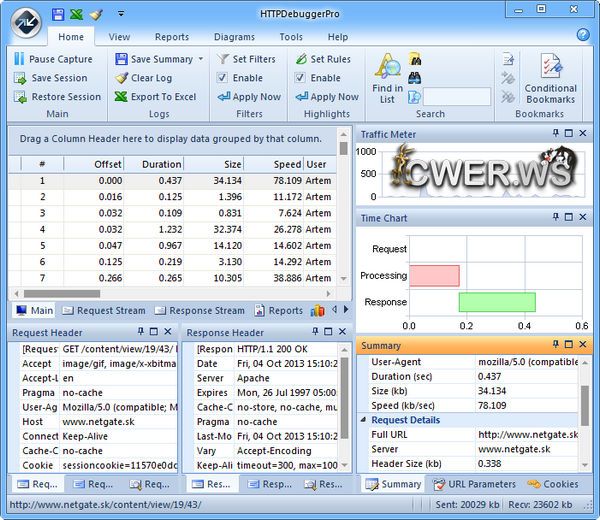This screenshot has height=520, width=600.
Task: Click Apply Now under Filters
Action: pos(249,97)
